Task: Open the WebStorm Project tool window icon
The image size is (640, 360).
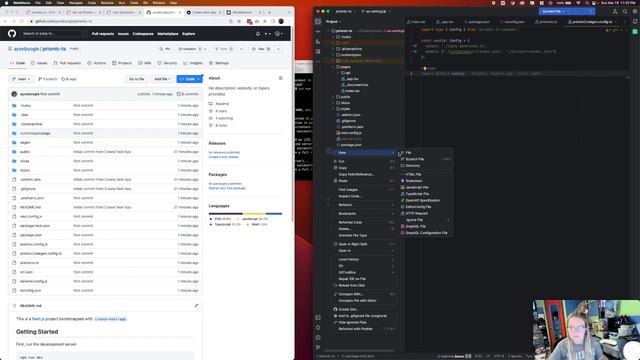Action: click(x=318, y=21)
